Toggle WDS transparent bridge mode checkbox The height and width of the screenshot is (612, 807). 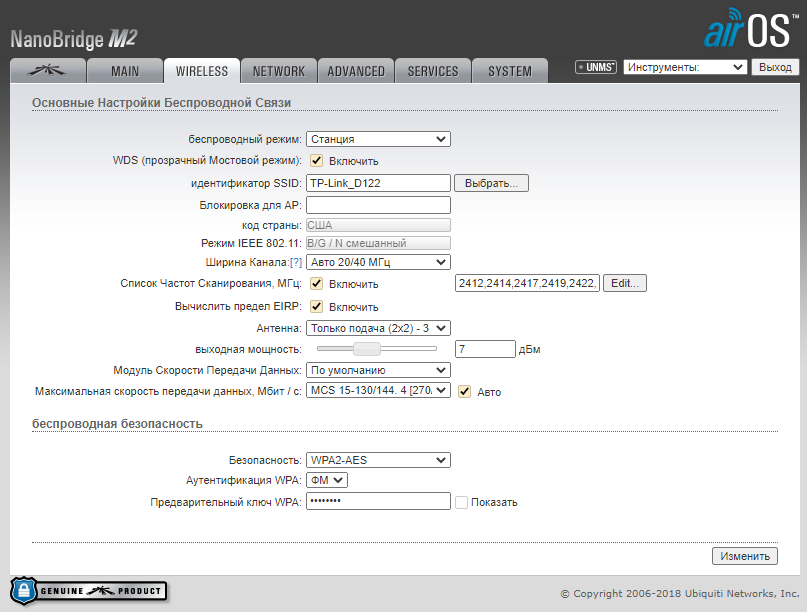[316, 161]
